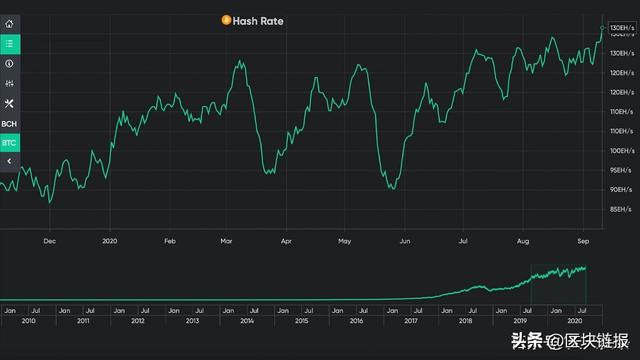
Task: Click 2013 in the navigator timeline
Action: [x=192, y=321]
